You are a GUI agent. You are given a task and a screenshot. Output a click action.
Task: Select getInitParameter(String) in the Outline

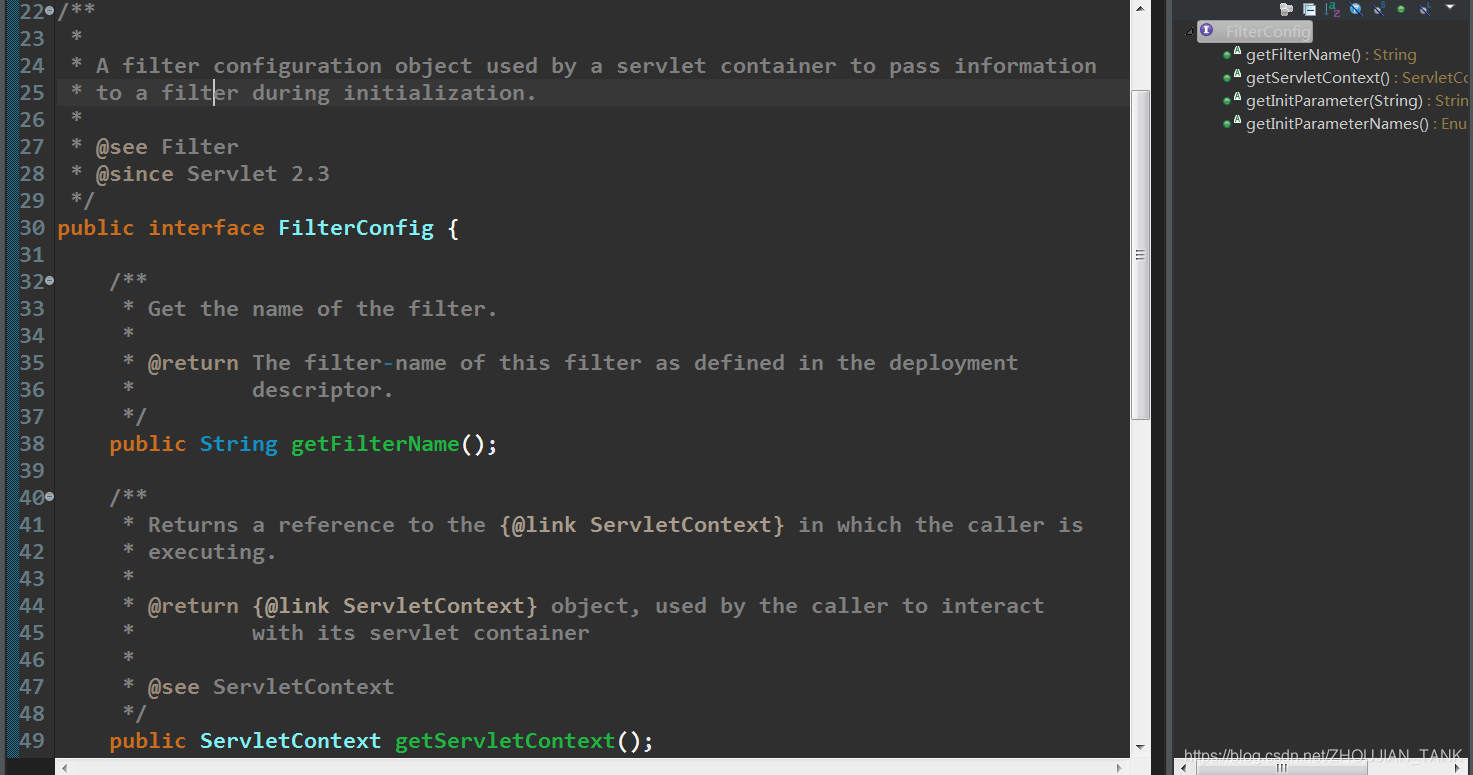click(1345, 101)
